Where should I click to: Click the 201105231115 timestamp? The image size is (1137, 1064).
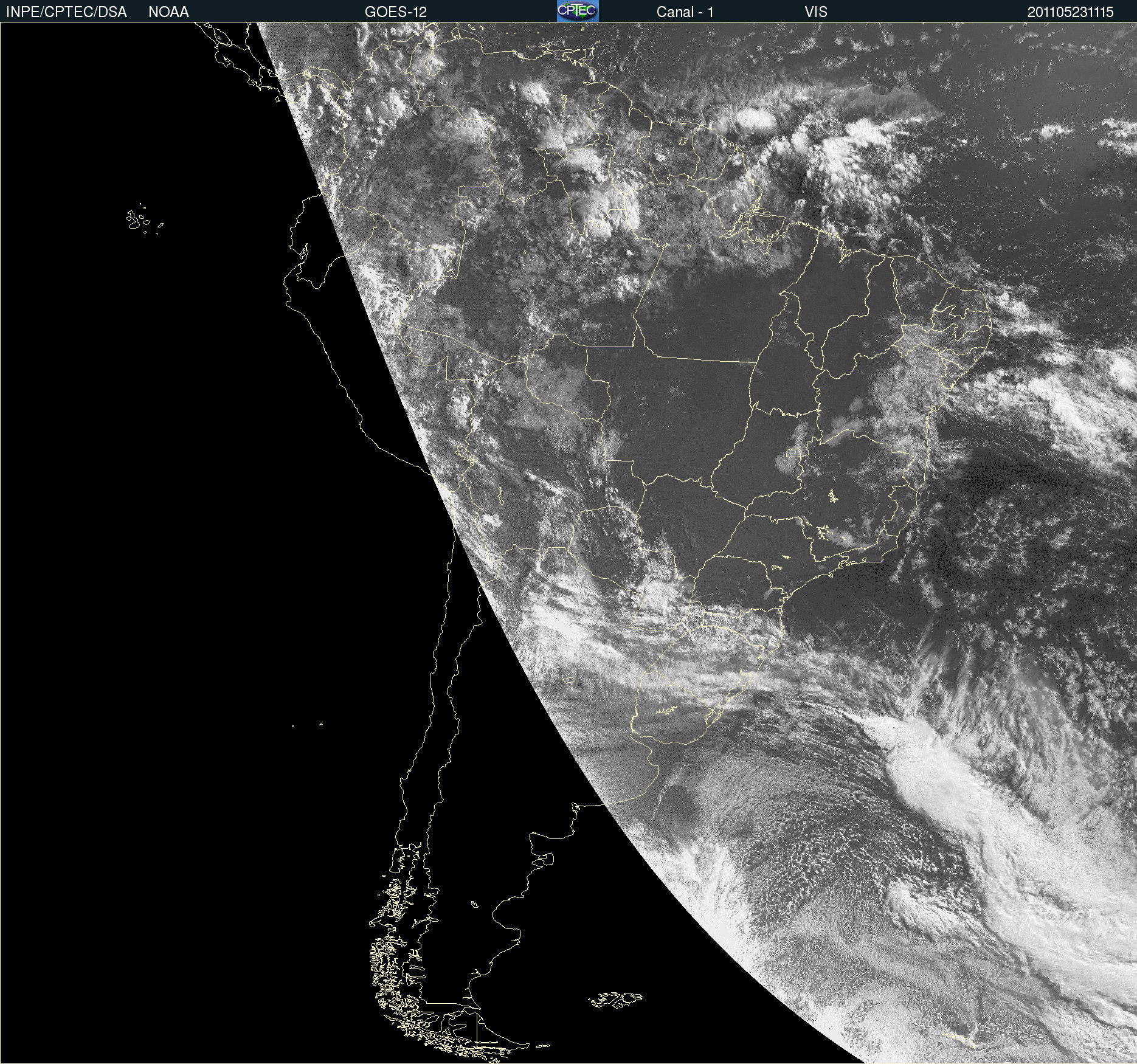point(1071,12)
